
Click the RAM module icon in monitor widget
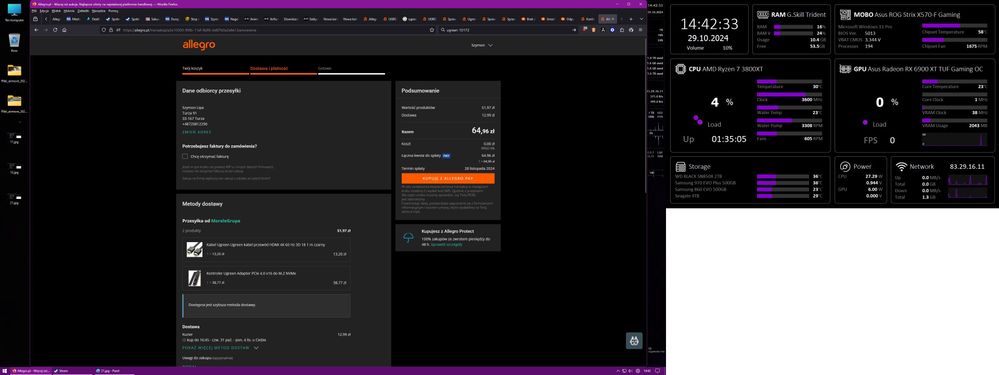[x=763, y=14]
